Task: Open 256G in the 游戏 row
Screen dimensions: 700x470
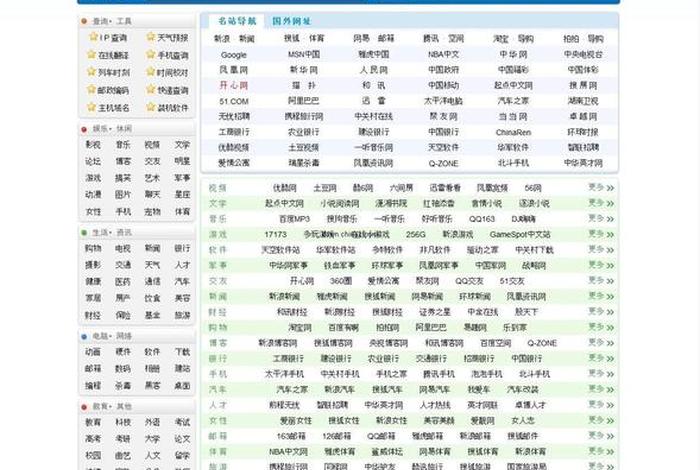Action: tap(416, 234)
